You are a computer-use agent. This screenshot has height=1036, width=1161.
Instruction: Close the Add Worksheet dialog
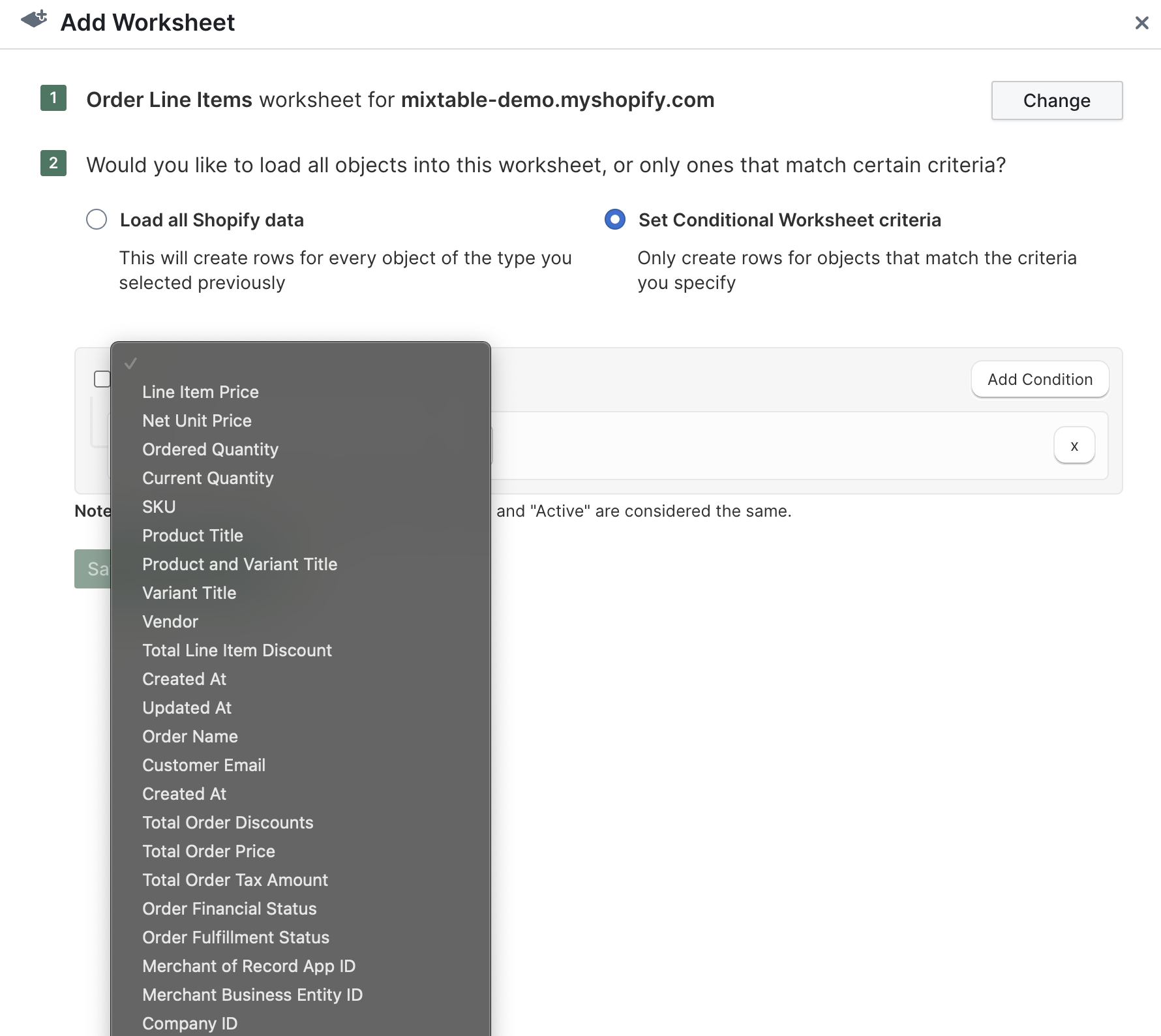1143,23
